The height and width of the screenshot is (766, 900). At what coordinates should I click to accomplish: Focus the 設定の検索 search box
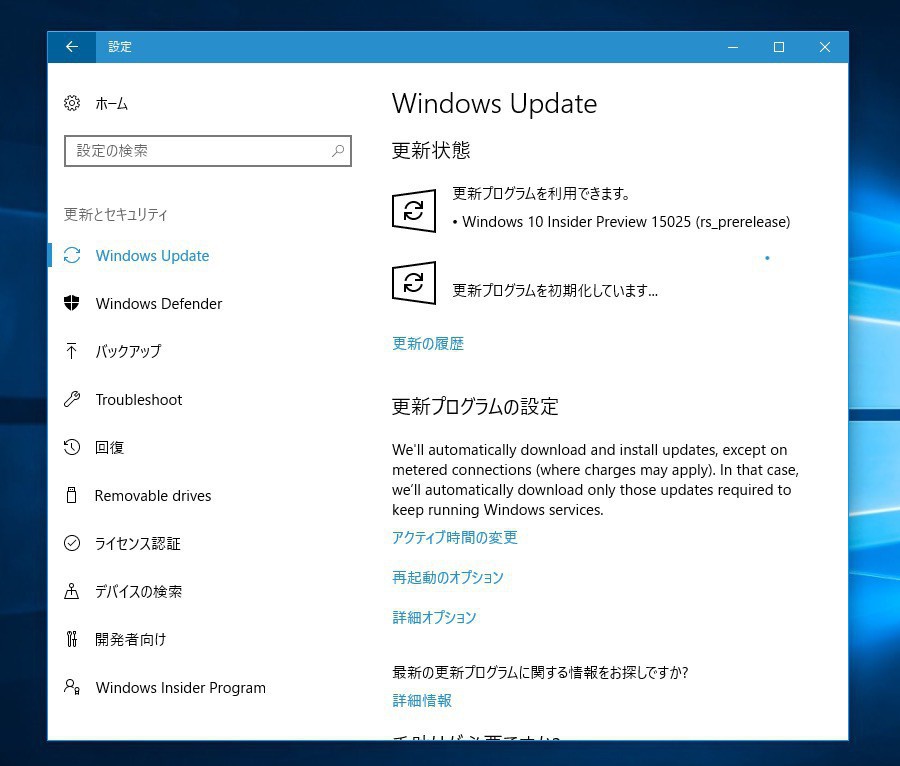tap(208, 151)
